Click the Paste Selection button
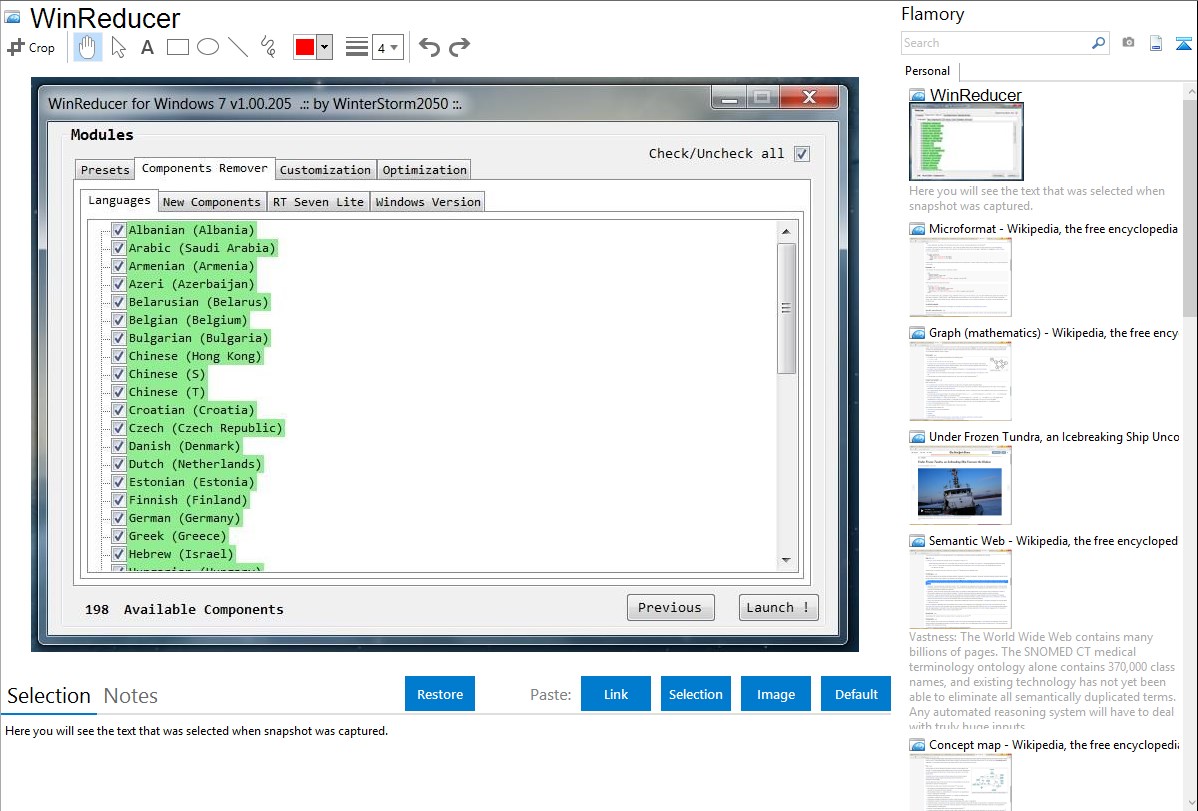The height and width of the screenshot is (811, 1198). [x=695, y=694]
